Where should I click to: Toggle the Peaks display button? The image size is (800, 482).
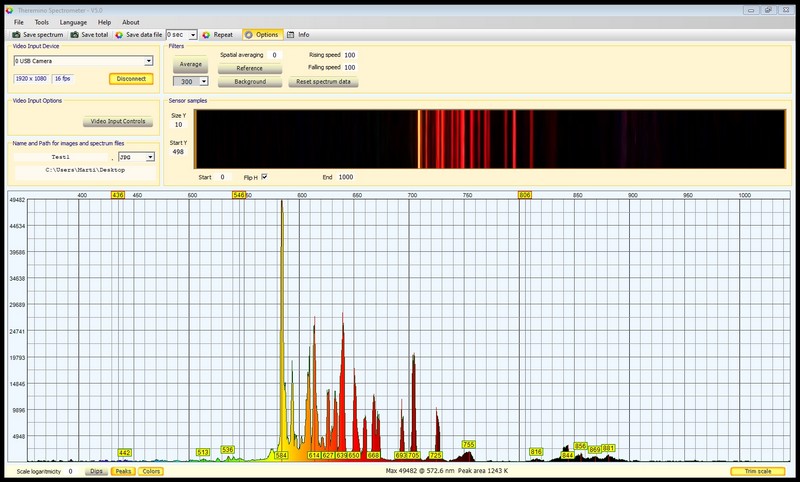click(x=123, y=471)
